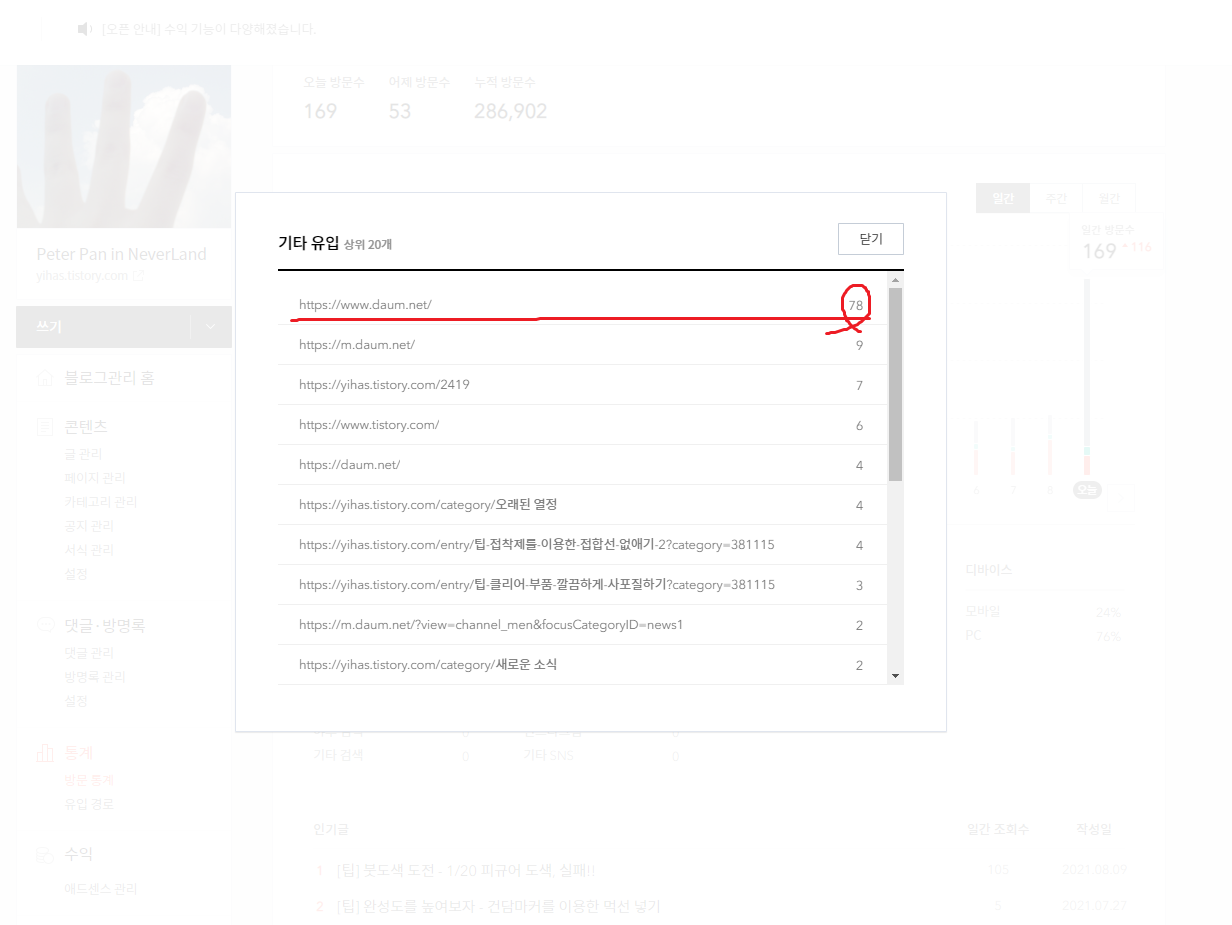Open the 수익 기능 announcement notice
The width and height of the screenshot is (1232, 925).
(209, 29)
